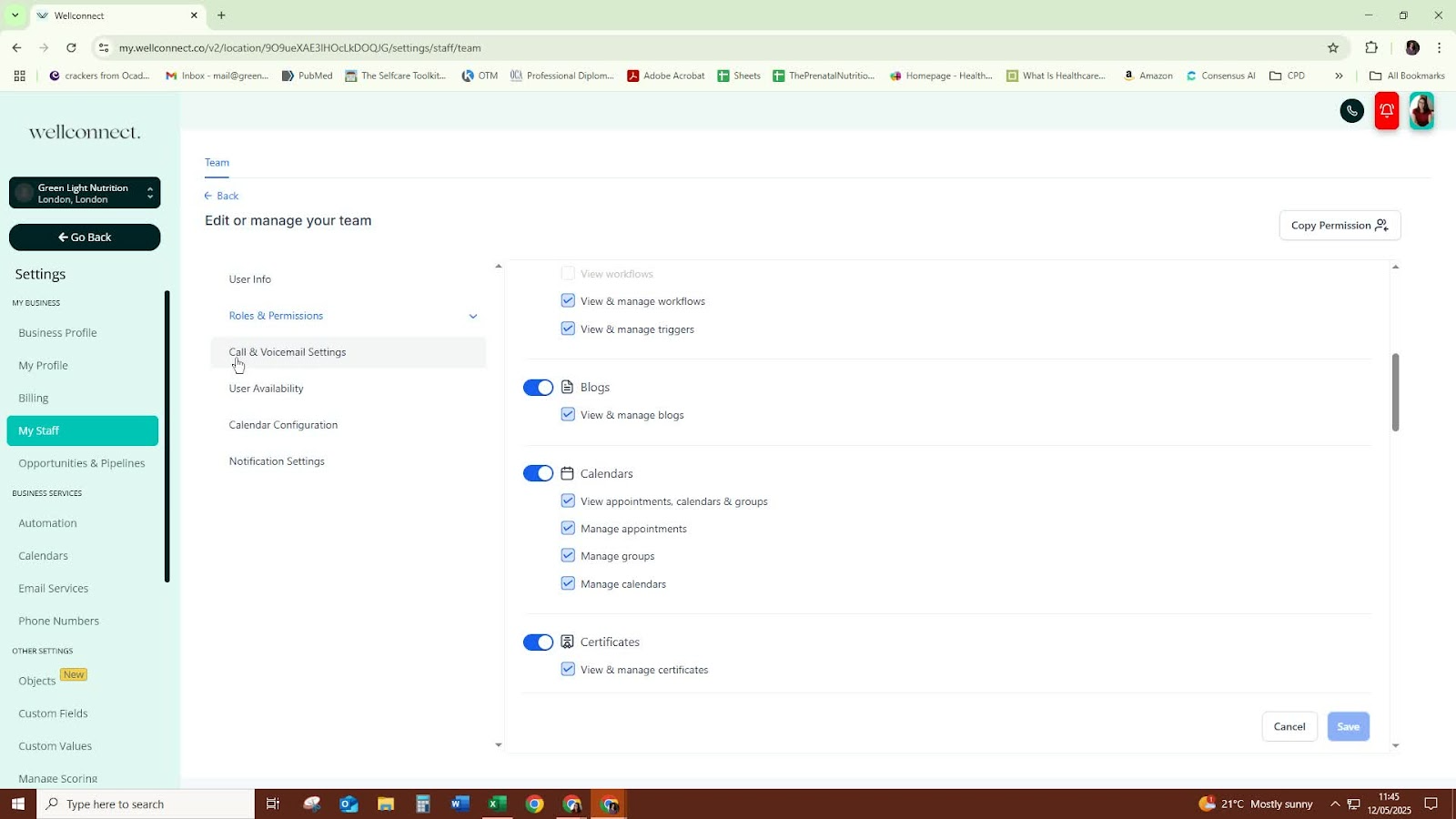
Task: Open a new browser tab
Action: (221, 15)
